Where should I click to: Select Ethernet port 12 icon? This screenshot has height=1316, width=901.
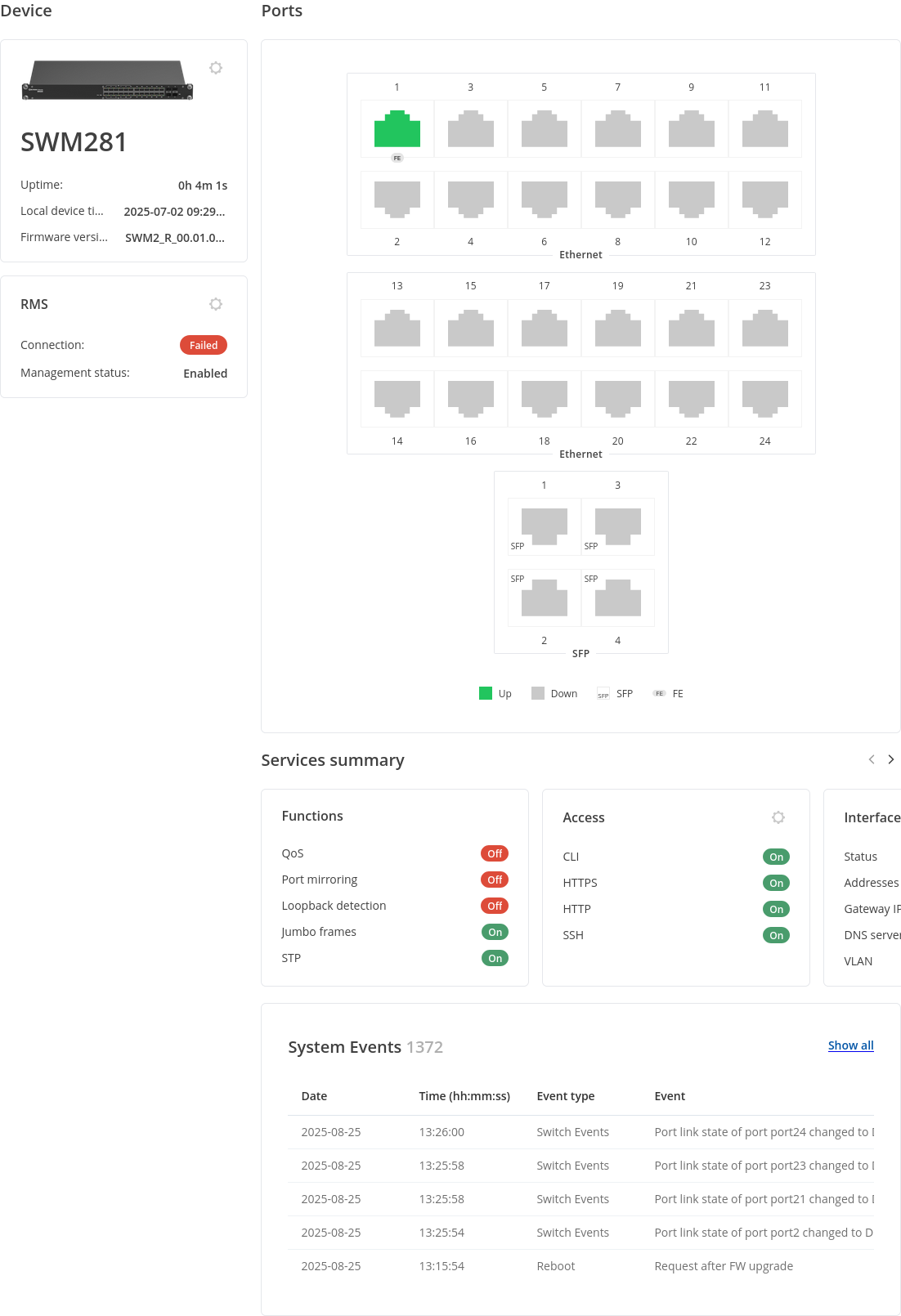click(764, 199)
